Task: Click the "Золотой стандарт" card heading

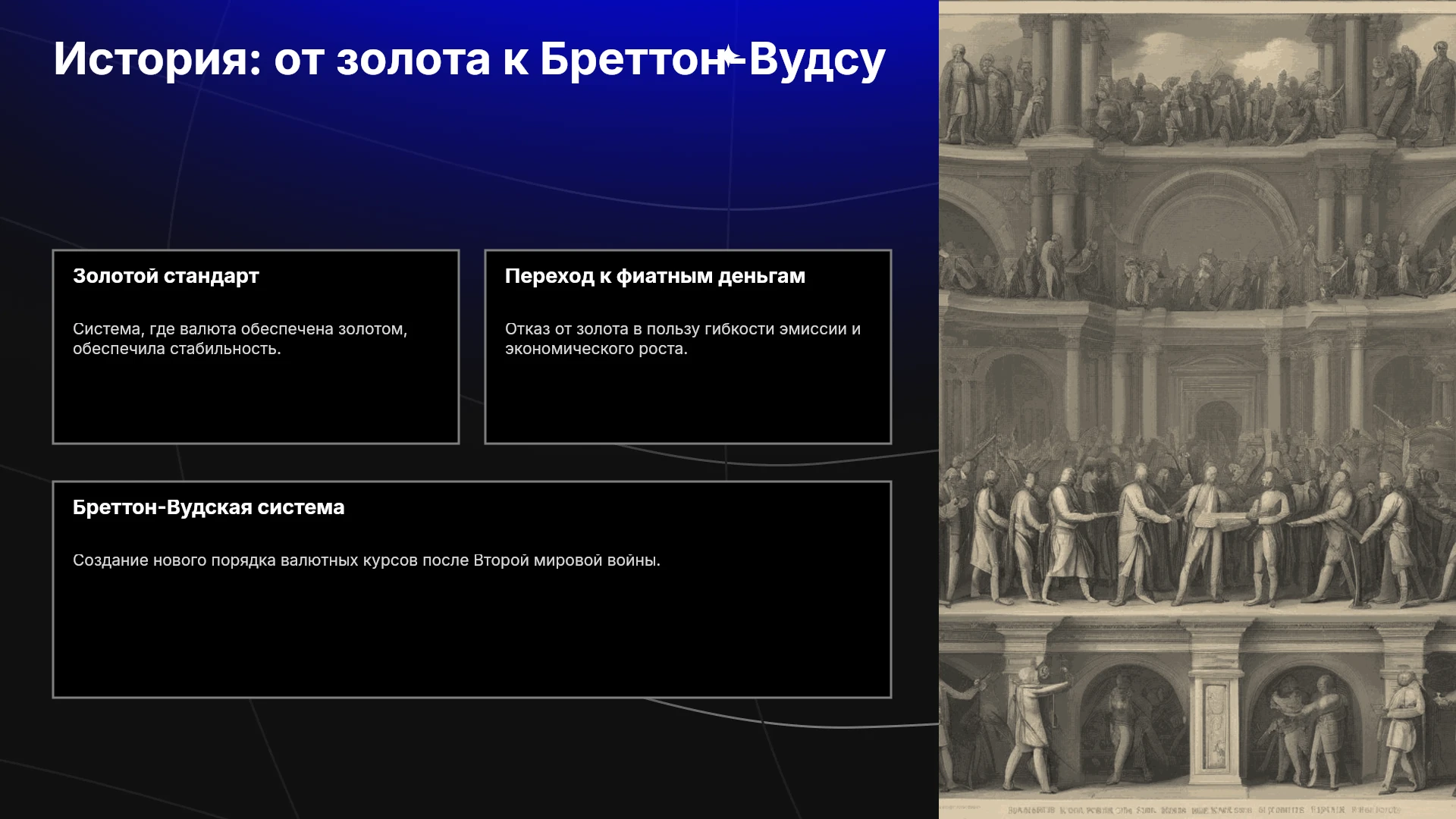Action: pos(166,276)
